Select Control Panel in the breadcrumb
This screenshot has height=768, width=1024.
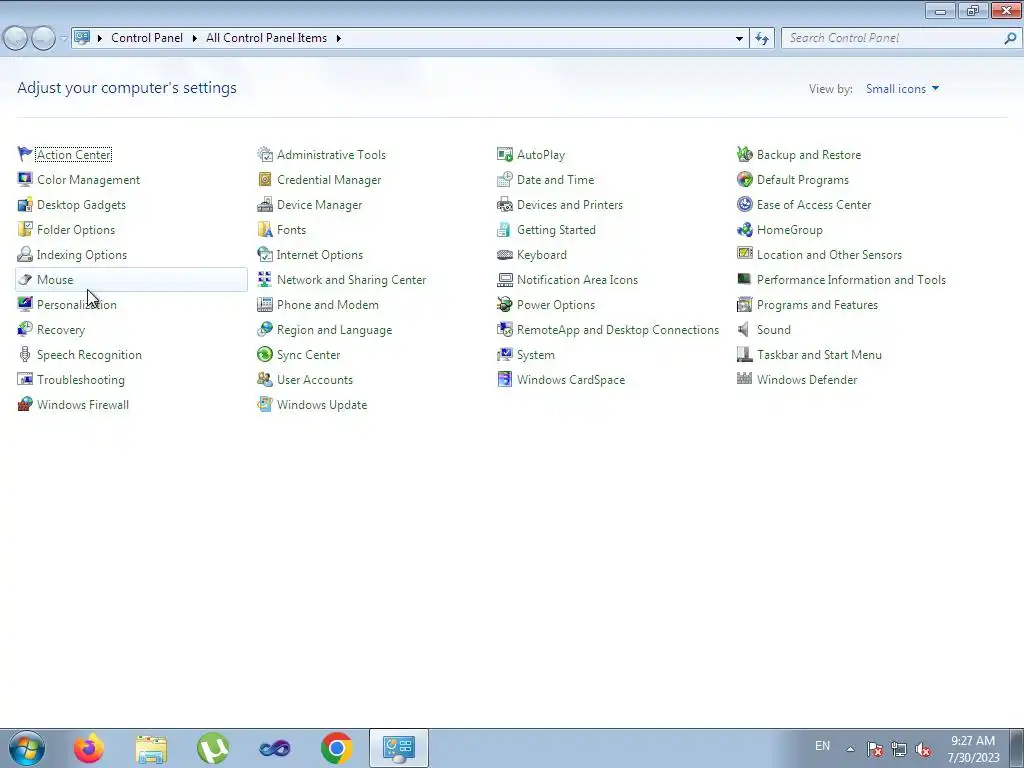(147, 38)
